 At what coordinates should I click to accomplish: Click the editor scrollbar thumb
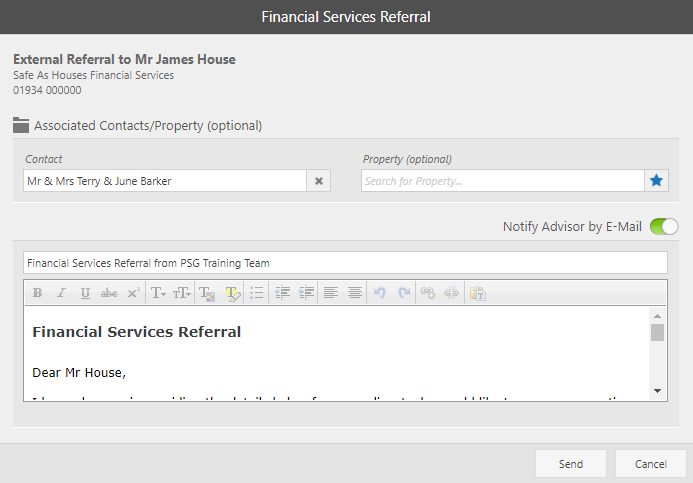[x=657, y=332]
